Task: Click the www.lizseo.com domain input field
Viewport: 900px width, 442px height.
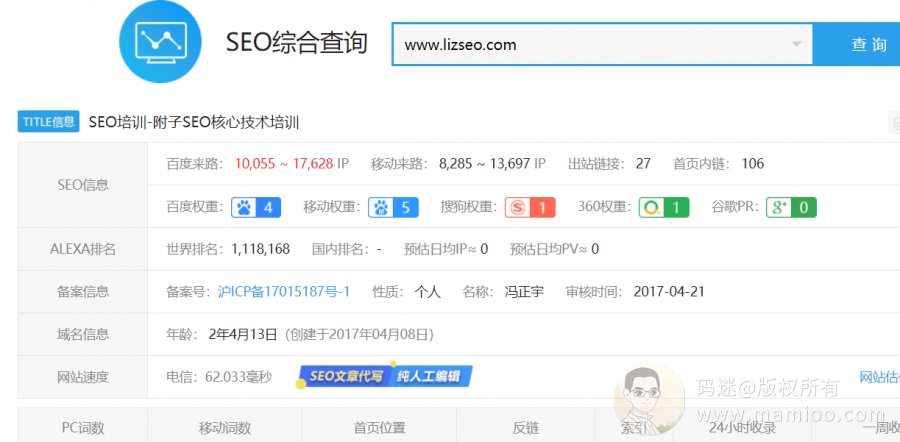Action: [590, 45]
